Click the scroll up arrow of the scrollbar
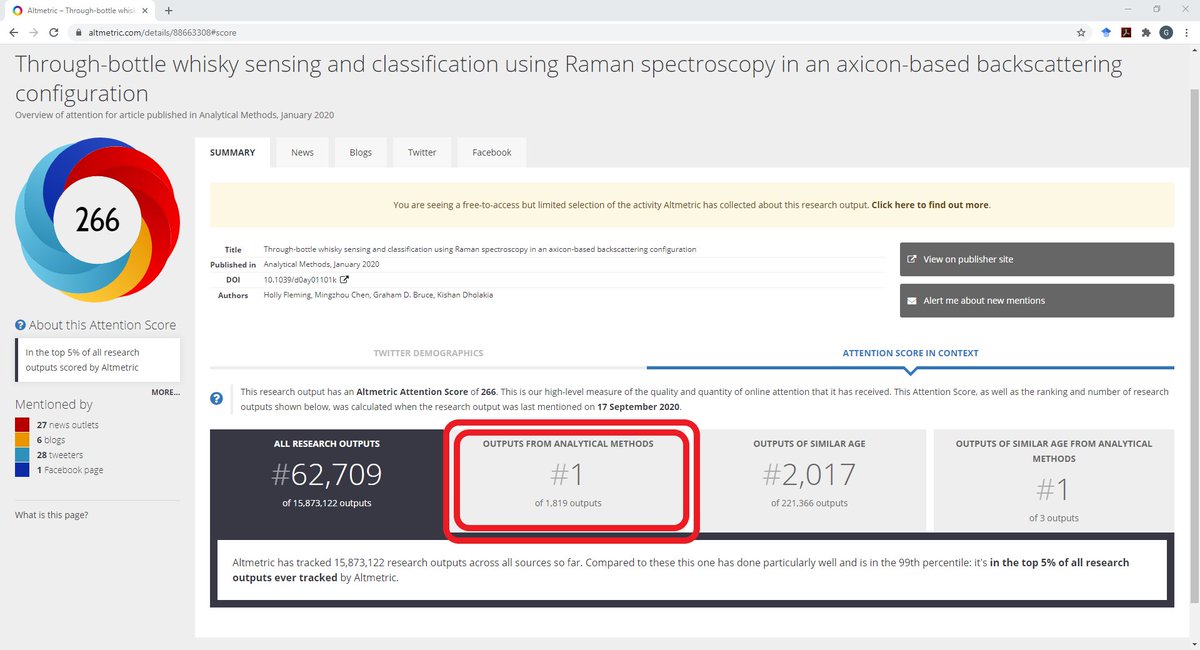1200x650 pixels. click(x=1194, y=51)
